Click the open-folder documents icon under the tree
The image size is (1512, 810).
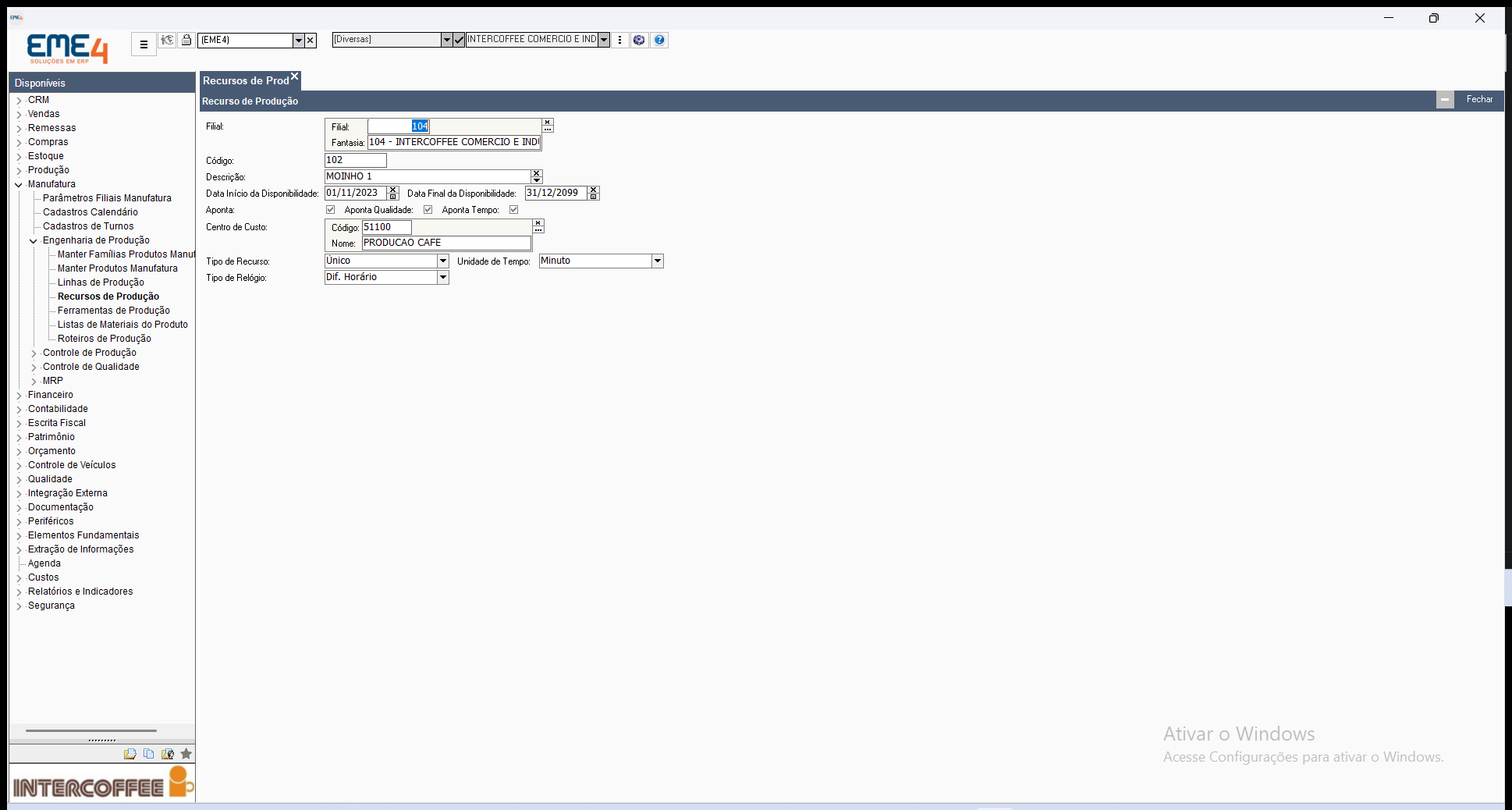(x=130, y=754)
